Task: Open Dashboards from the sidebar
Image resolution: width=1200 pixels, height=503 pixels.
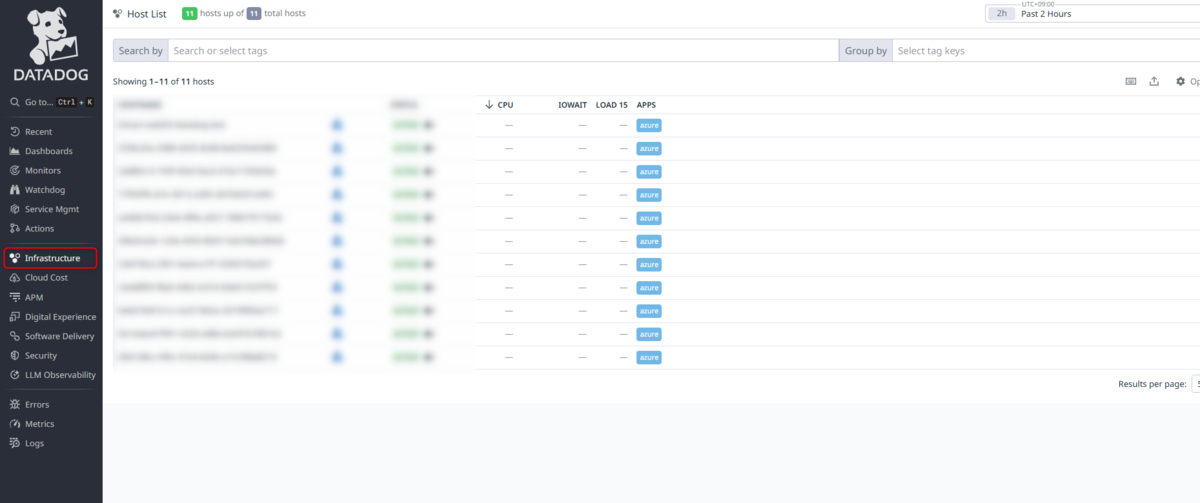Action: point(48,151)
